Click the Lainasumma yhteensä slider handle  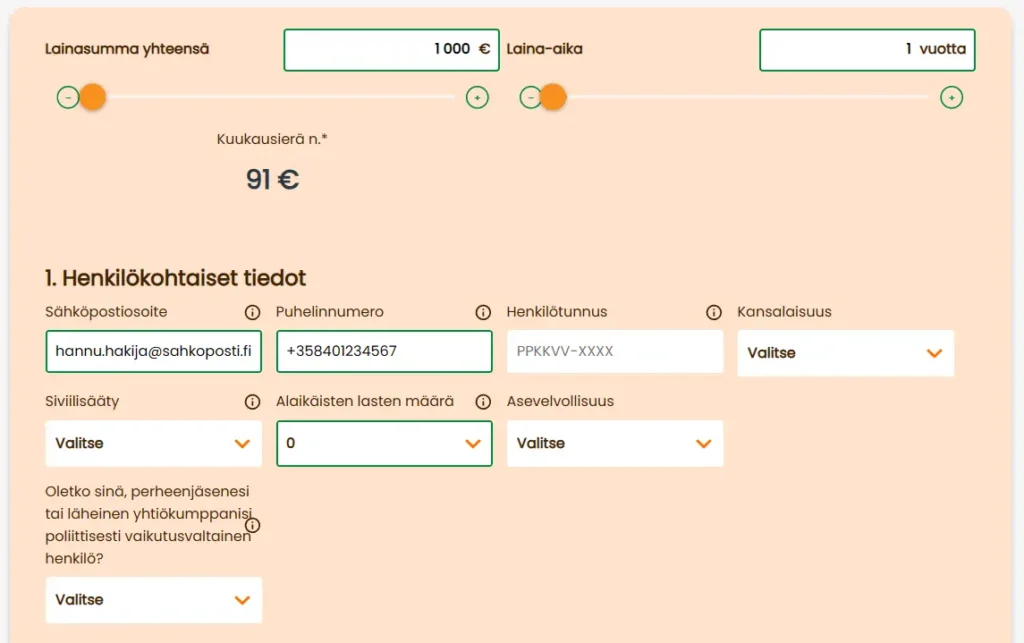[x=93, y=98]
